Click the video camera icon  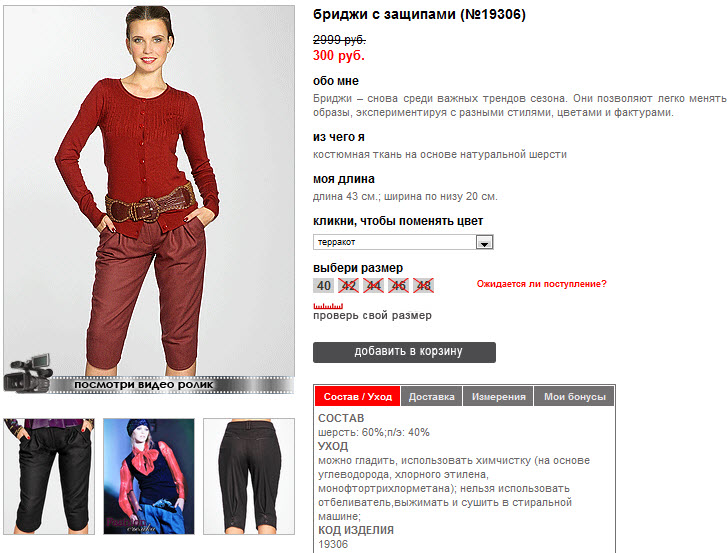click(28, 374)
